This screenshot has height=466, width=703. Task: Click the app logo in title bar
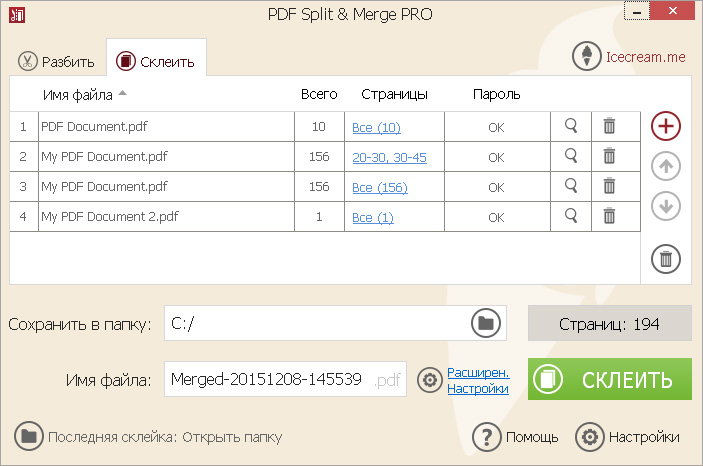[17, 15]
